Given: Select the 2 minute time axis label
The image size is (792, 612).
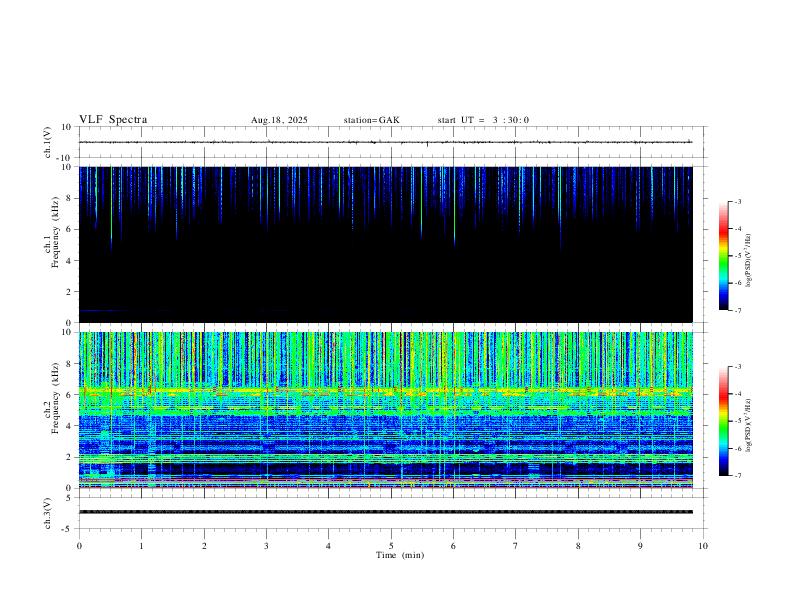Looking at the screenshot, I should [x=204, y=547].
